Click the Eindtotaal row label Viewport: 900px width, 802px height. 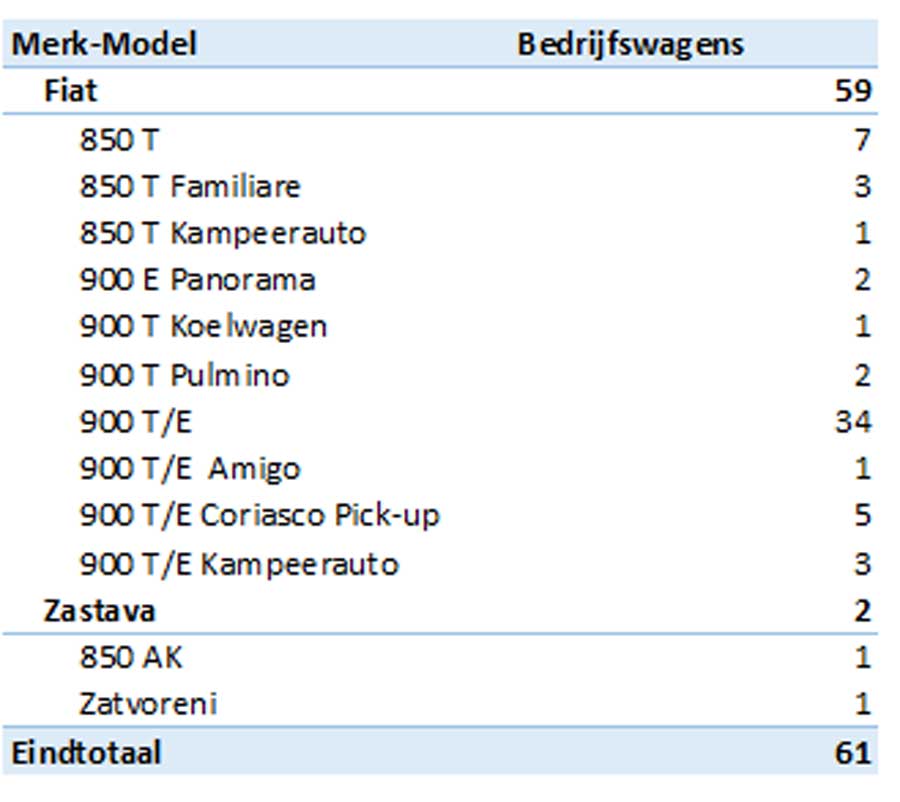tap(86, 752)
